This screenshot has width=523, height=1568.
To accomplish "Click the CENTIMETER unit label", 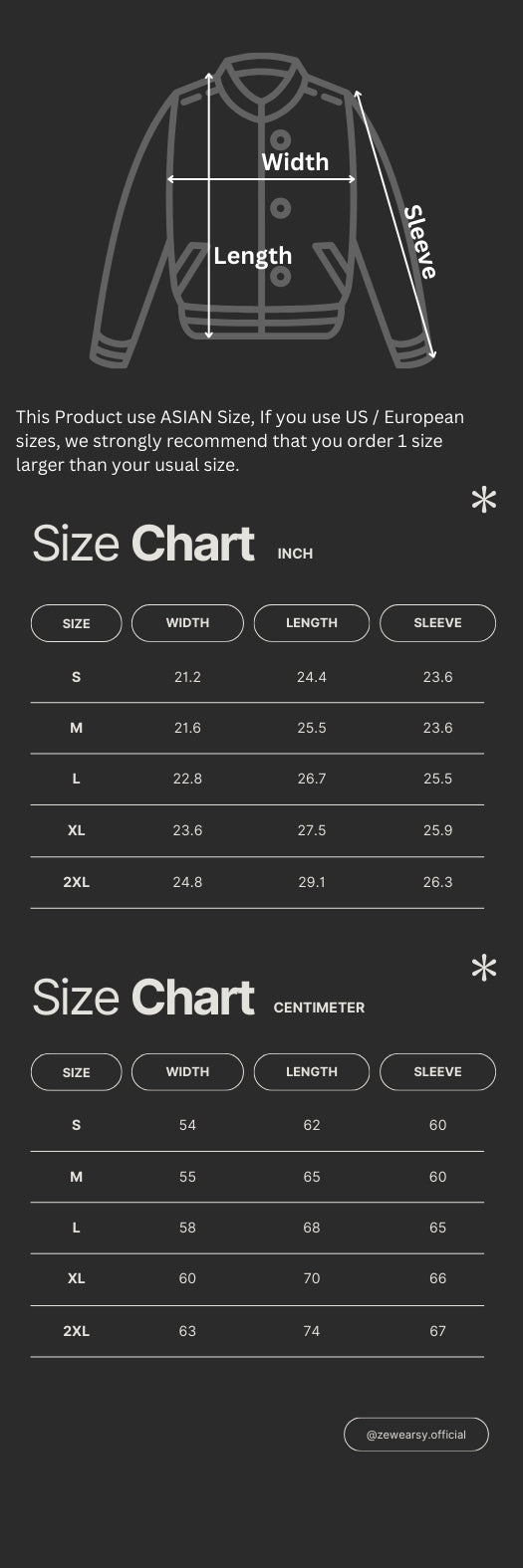I will (x=320, y=1008).
